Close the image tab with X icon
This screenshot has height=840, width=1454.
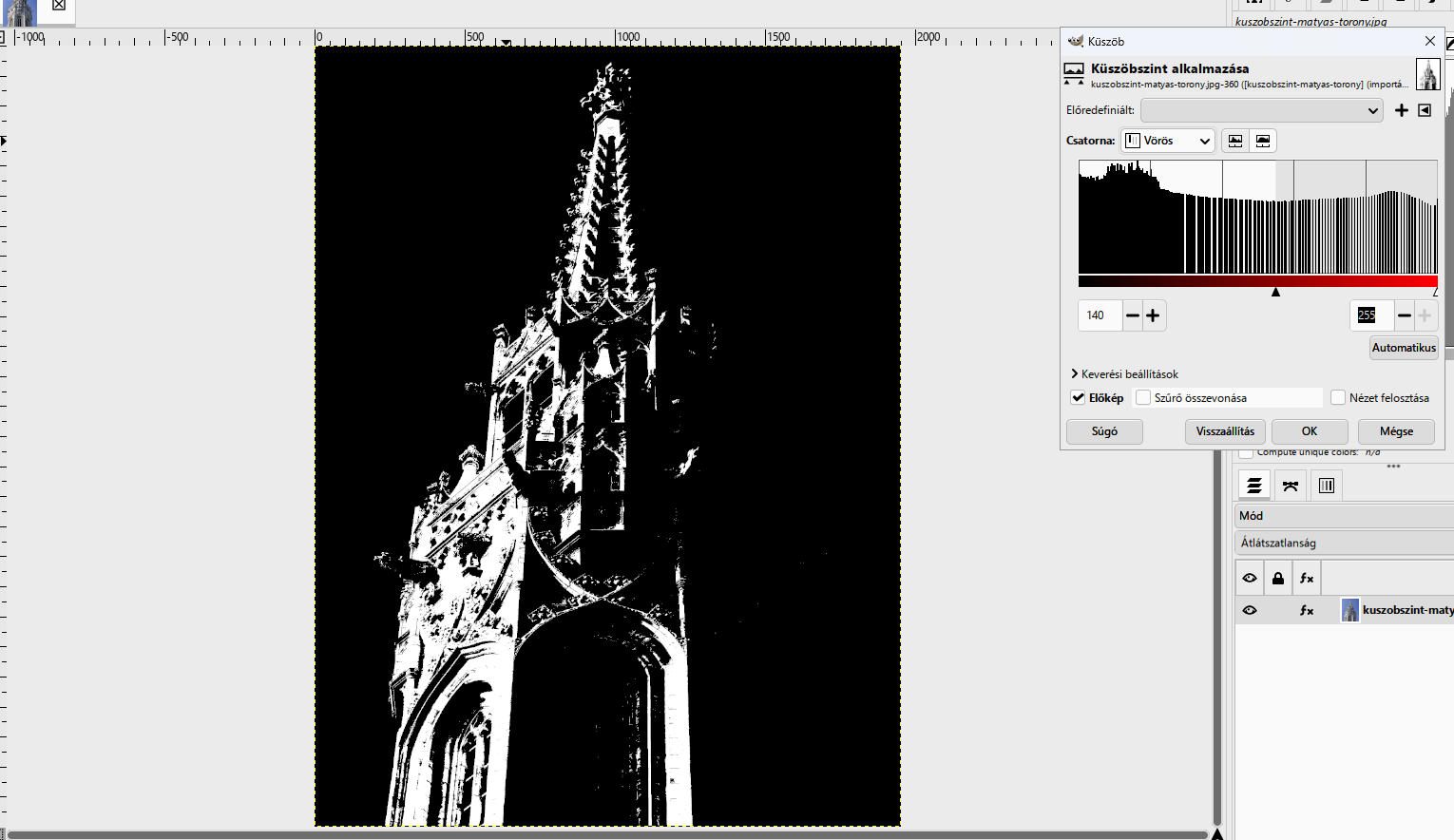pyautogui.click(x=59, y=6)
